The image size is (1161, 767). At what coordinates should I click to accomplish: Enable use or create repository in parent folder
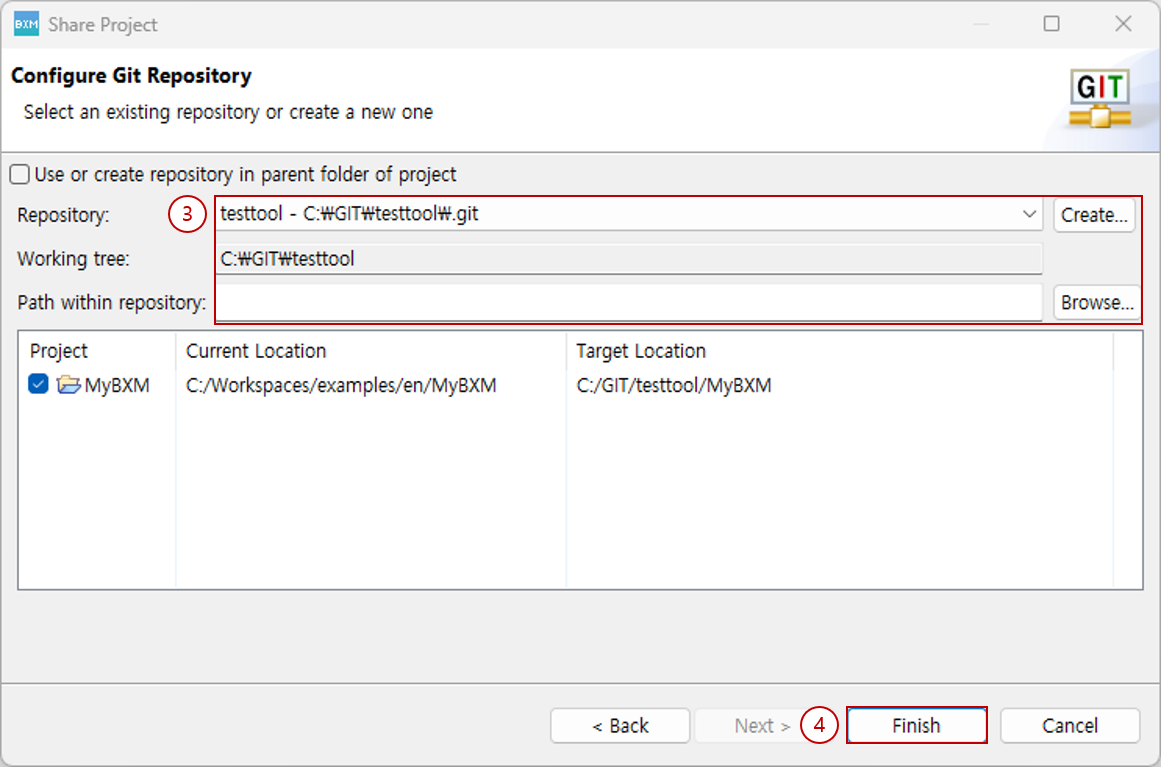coord(20,175)
